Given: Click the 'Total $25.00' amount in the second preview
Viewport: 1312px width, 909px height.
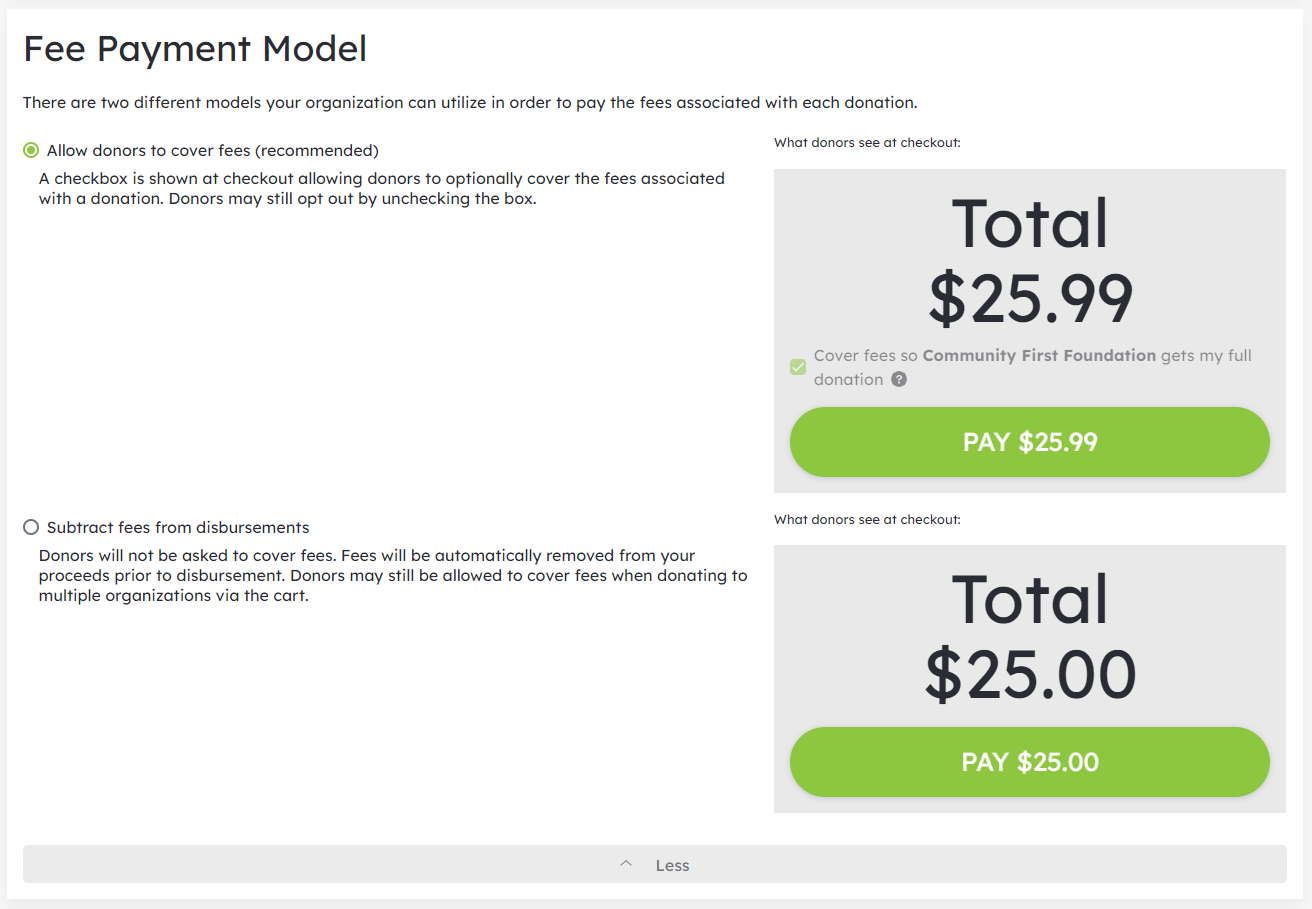Looking at the screenshot, I should coord(1030,674).
